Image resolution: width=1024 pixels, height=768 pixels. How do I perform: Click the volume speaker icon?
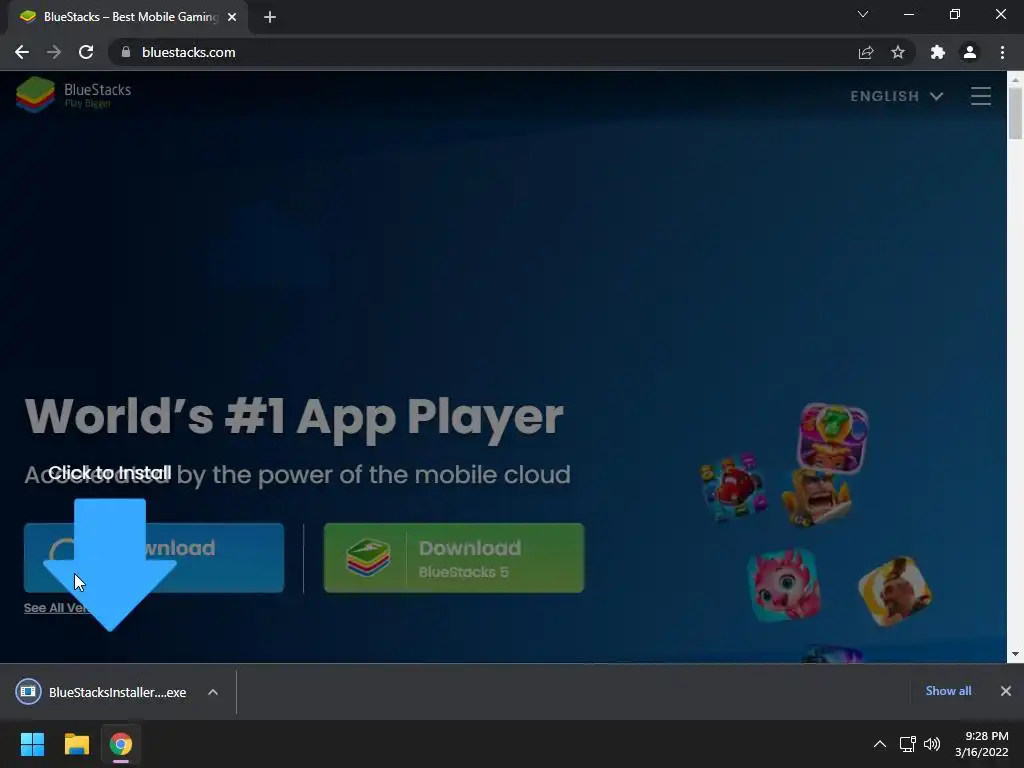(932, 744)
